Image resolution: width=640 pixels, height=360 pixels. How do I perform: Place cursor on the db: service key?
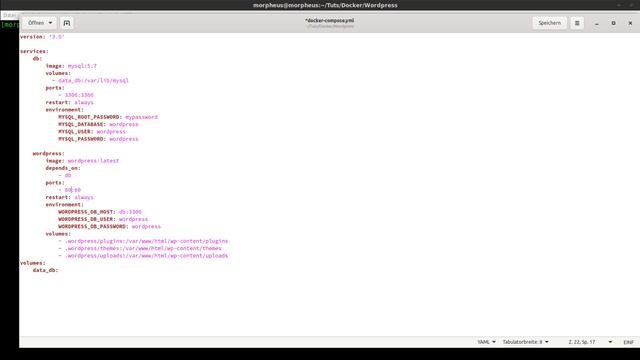38,59
